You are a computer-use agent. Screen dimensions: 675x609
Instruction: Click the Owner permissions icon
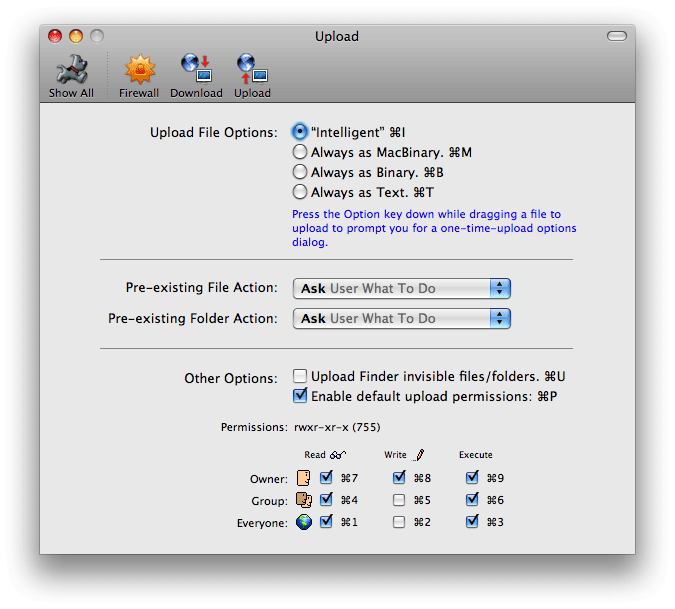[304, 478]
